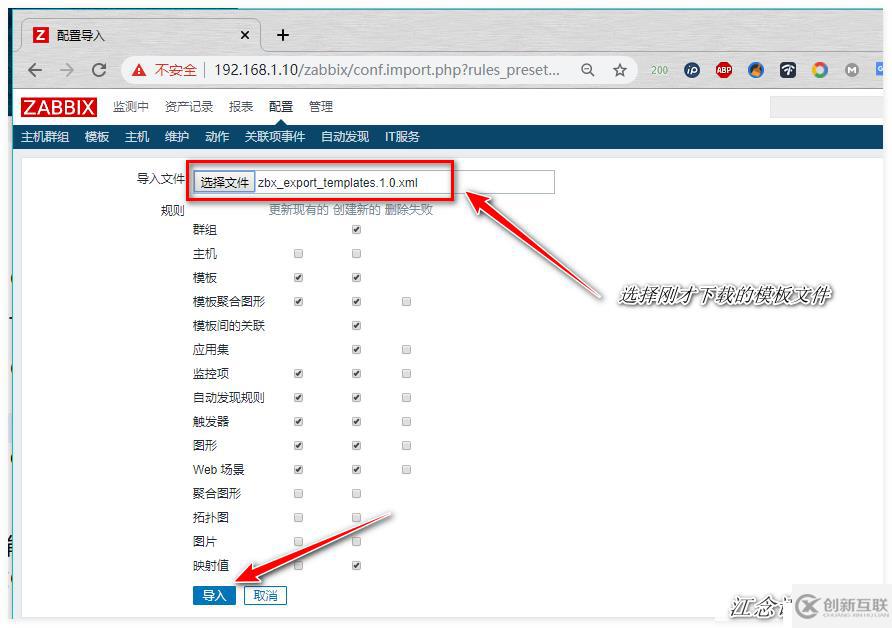Toggle 模板 create-new checkbox
The height and width of the screenshot is (628, 892).
point(356,278)
